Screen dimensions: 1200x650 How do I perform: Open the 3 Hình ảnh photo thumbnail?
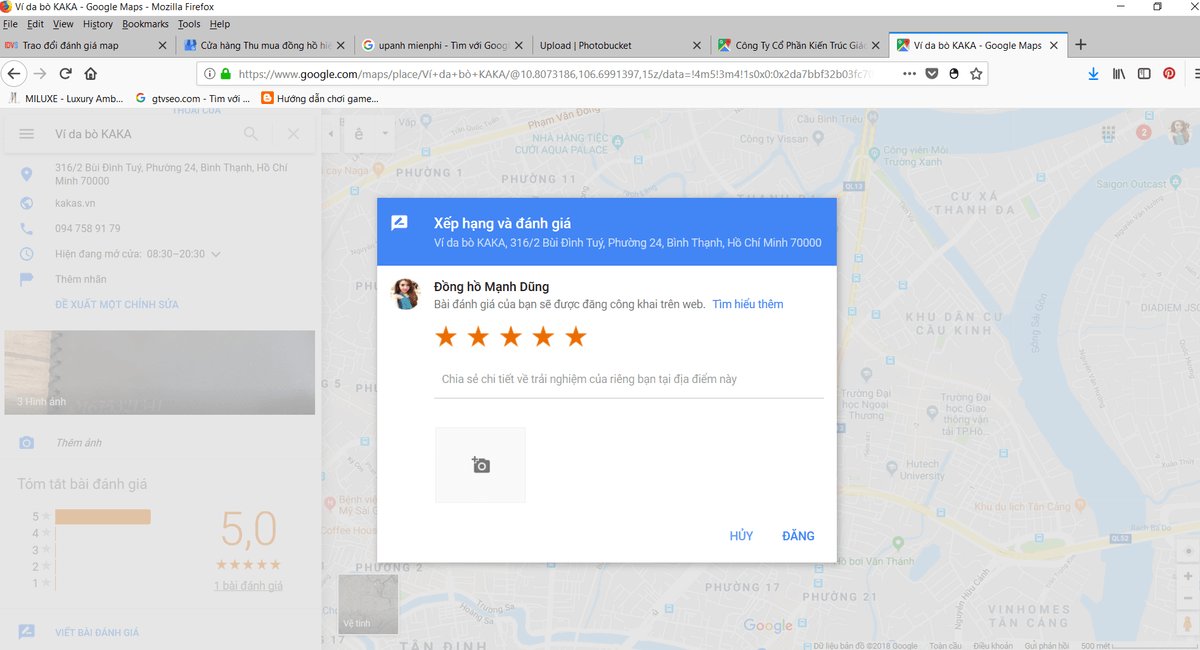coord(159,372)
